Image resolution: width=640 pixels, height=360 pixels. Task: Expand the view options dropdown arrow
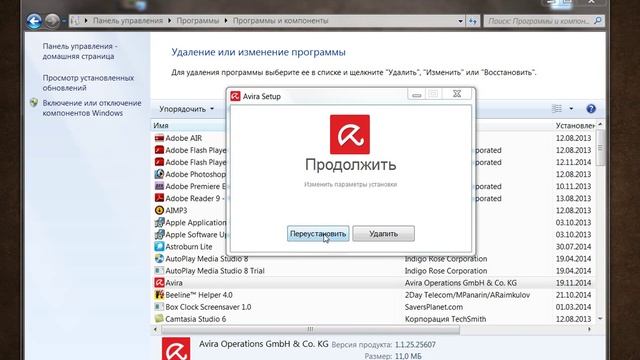(x=571, y=109)
